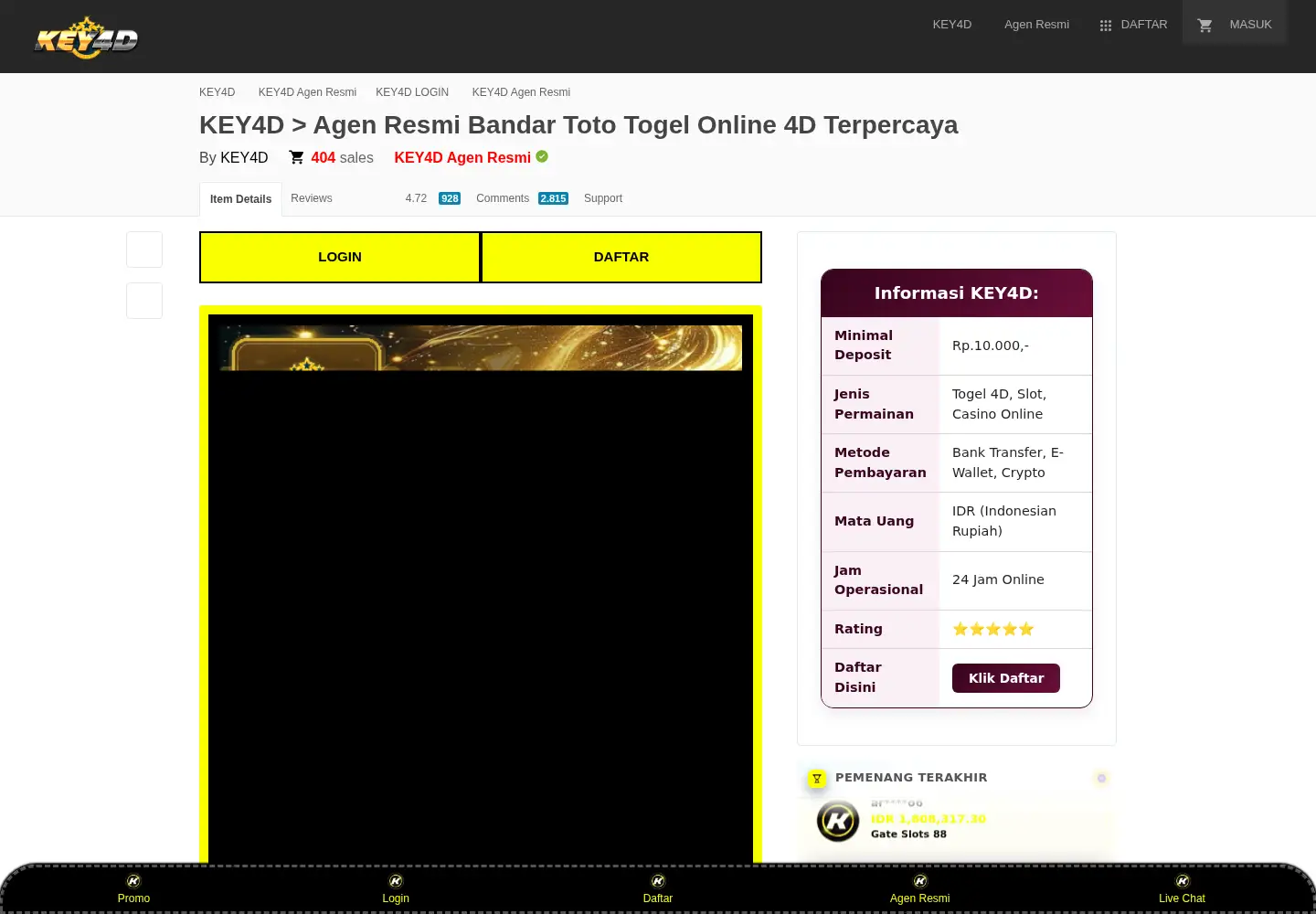This screenshot has height=914, width=1316.
Task: Click the five-star rating icons
Action: (x=993, y=629)
